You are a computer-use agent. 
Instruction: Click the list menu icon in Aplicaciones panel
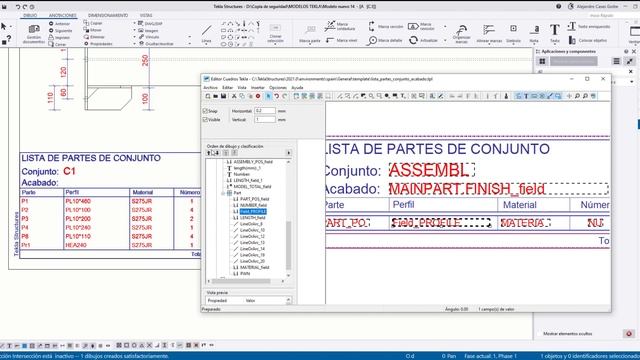pos(616,61)
